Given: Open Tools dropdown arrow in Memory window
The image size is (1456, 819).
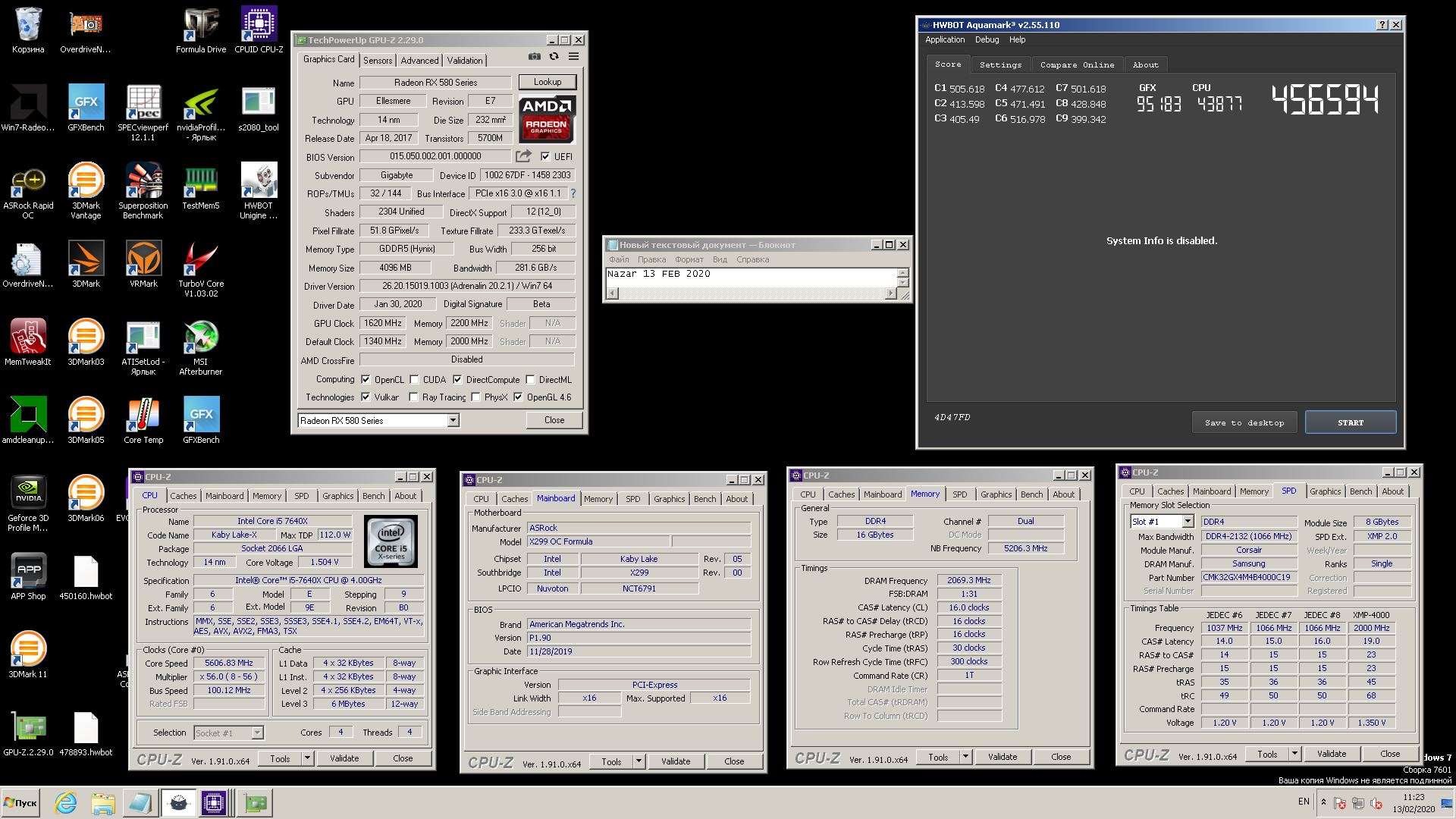Looking at the screenshot, I should pos(965,757).
